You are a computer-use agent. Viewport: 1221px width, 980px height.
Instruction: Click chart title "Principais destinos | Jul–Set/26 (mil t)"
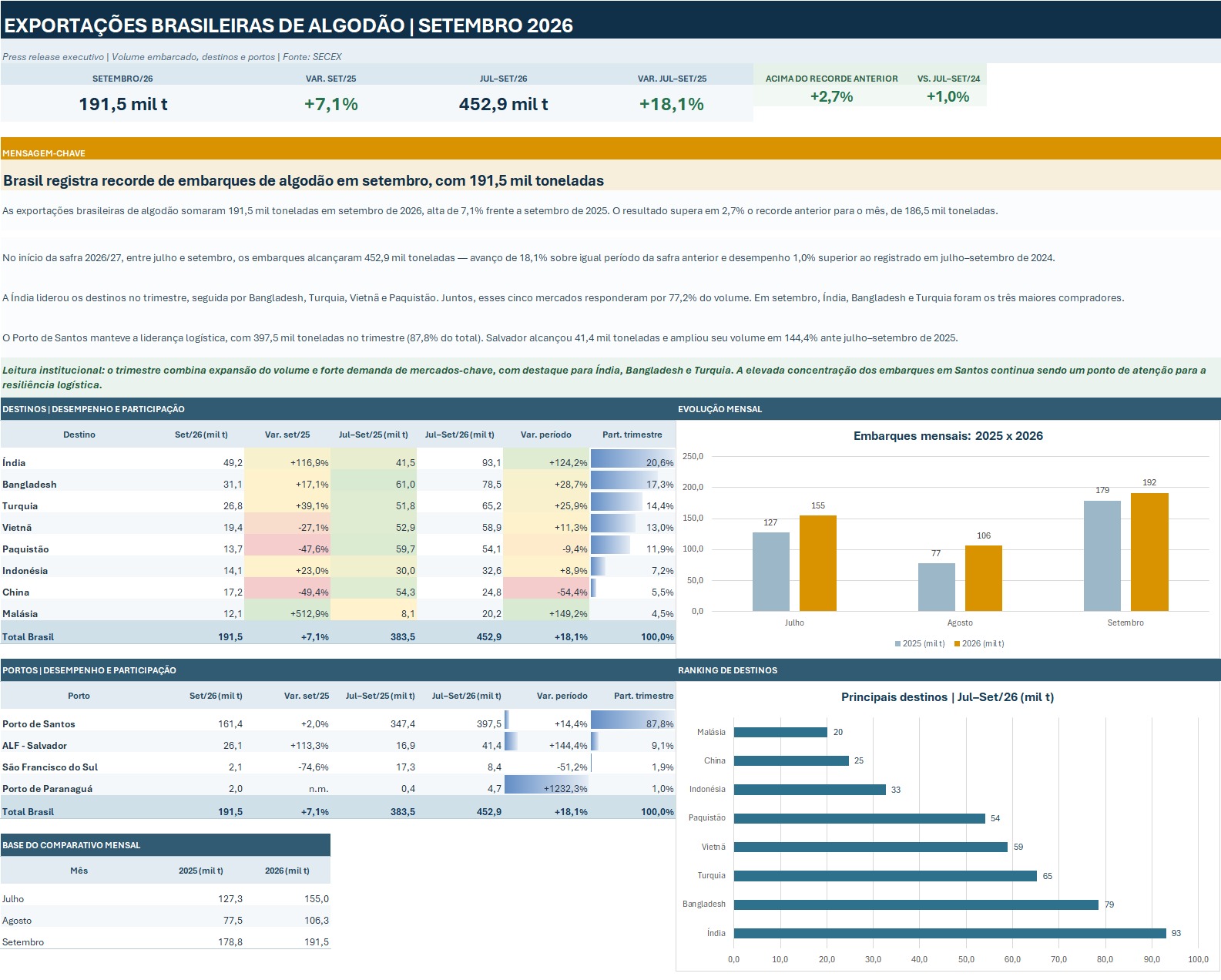click(948, 697)
